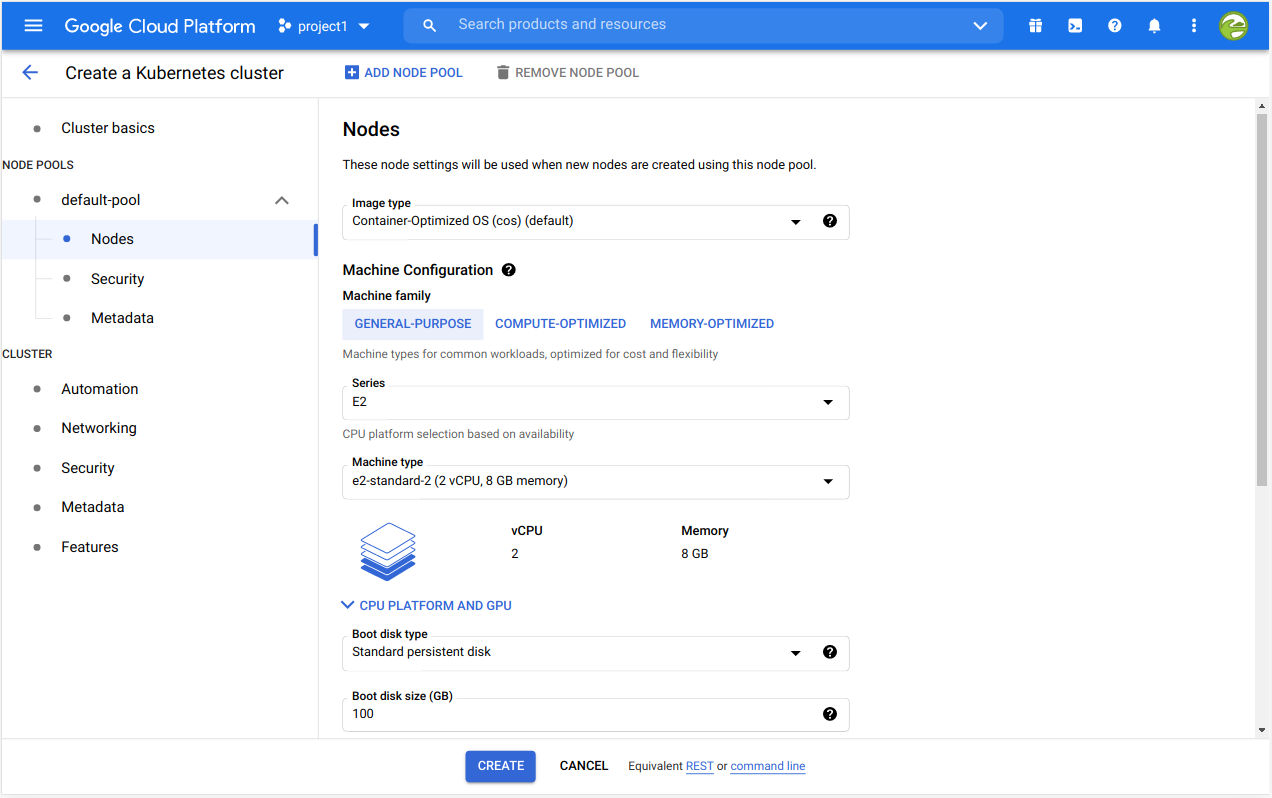Click the Machine Configuration help icon
Viewport: 1272px width, 798px height.
(509, 270)
